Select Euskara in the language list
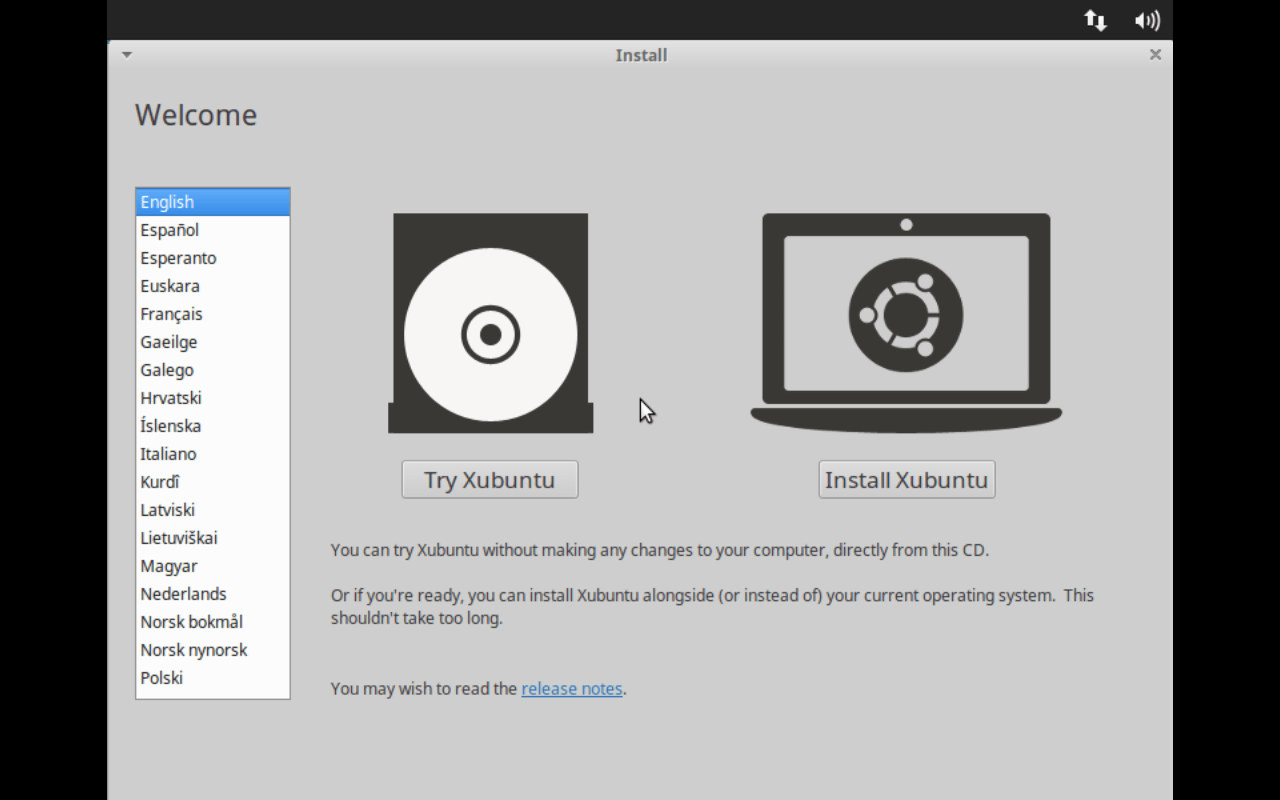Screen dimensions: 1280x800 click(x=213, y=286)
